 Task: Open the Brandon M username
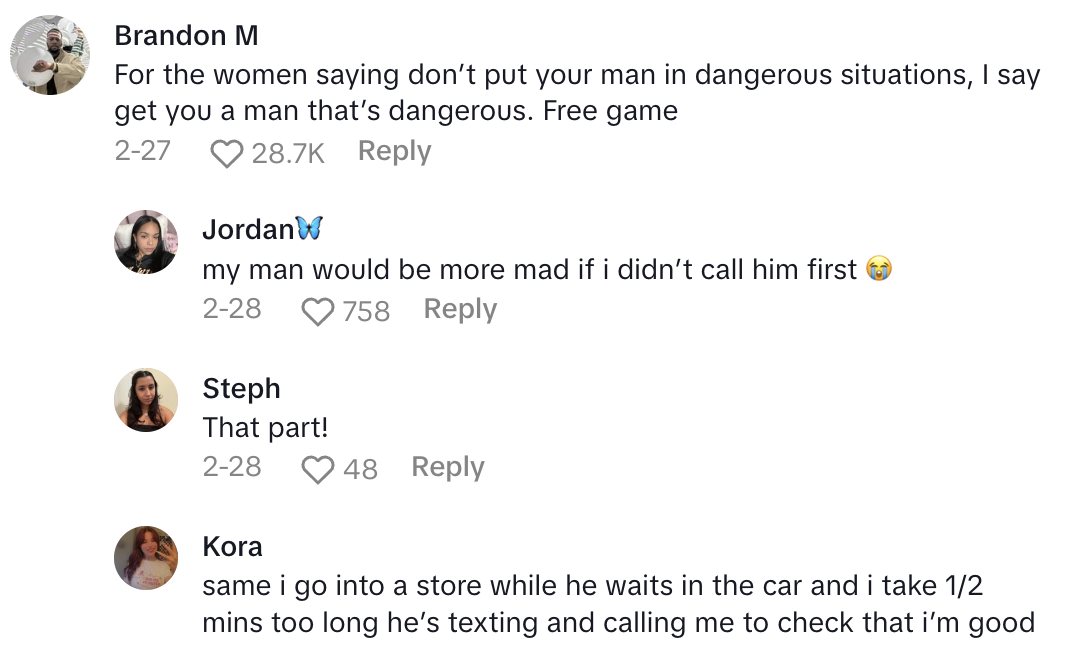coord(187,36)
